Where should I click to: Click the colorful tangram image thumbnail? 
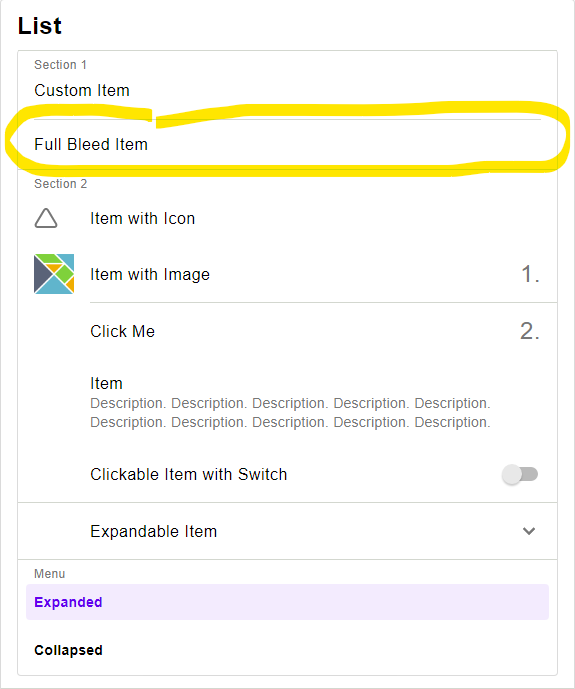click(54, 274)
